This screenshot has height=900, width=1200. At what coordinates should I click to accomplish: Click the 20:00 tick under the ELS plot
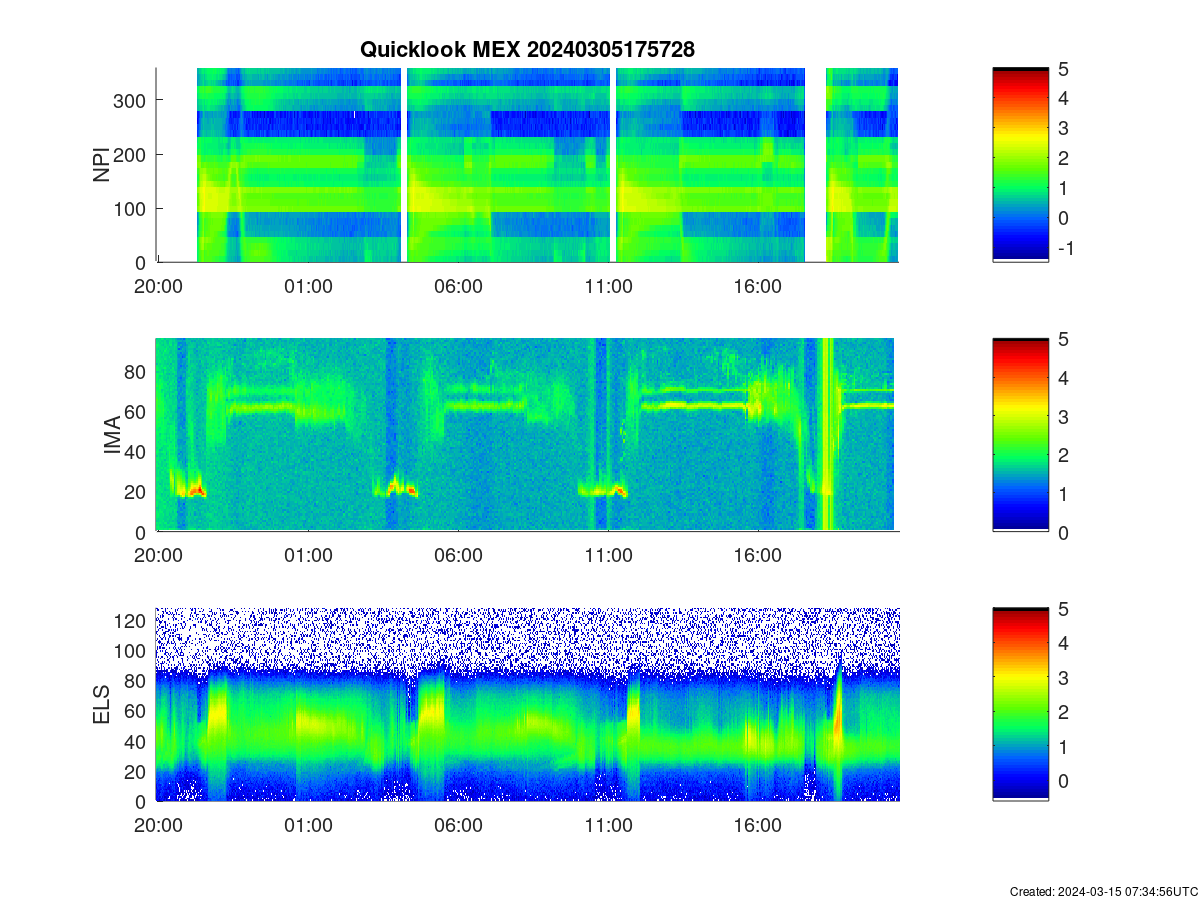pos(158,826)
